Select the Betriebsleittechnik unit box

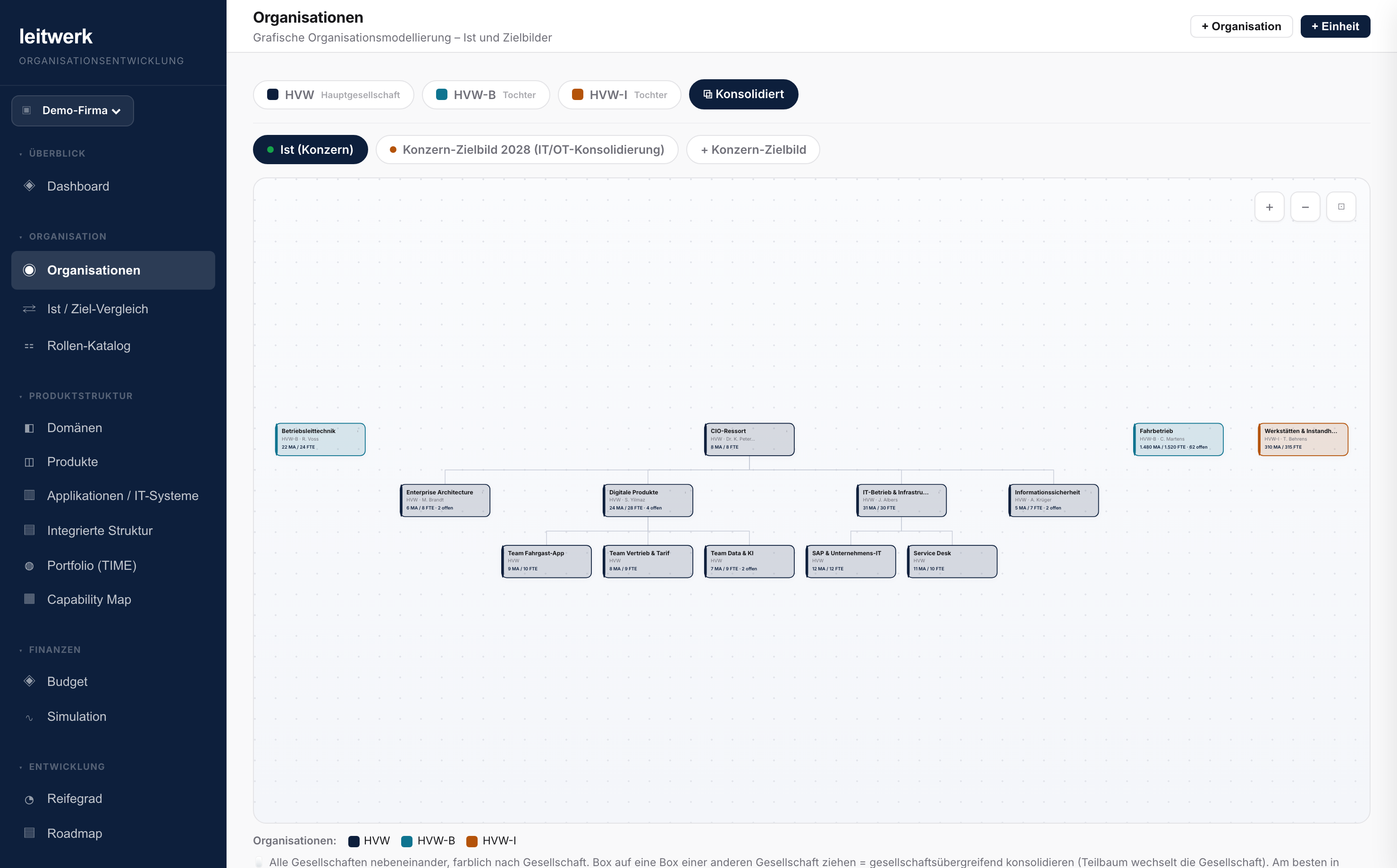(320, 439)
